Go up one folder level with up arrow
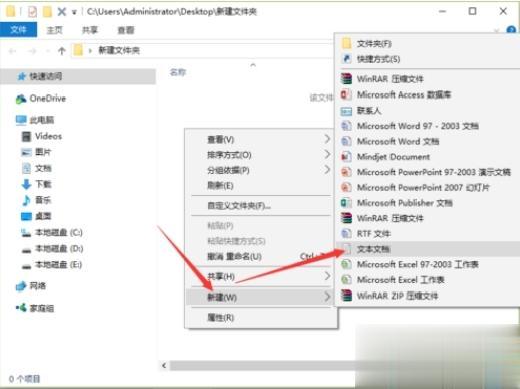The image size is (520, 389). pos(61,51)
